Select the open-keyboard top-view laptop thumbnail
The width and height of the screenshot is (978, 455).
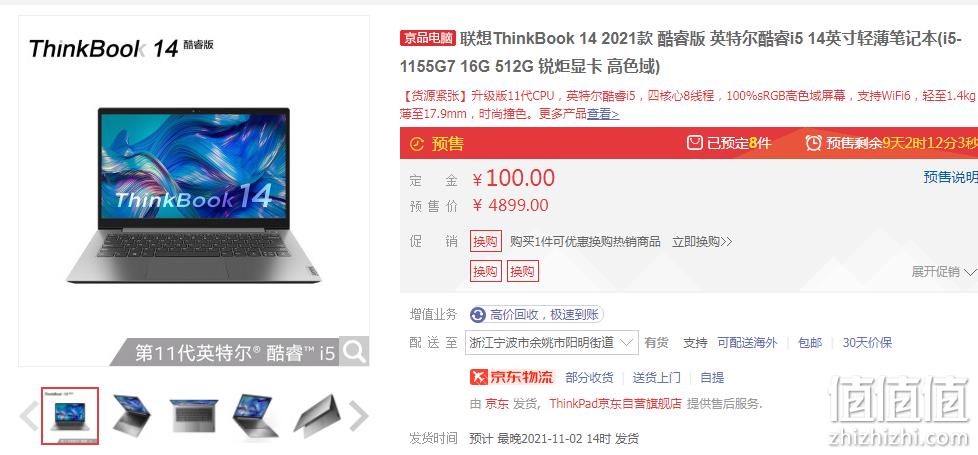193,416
